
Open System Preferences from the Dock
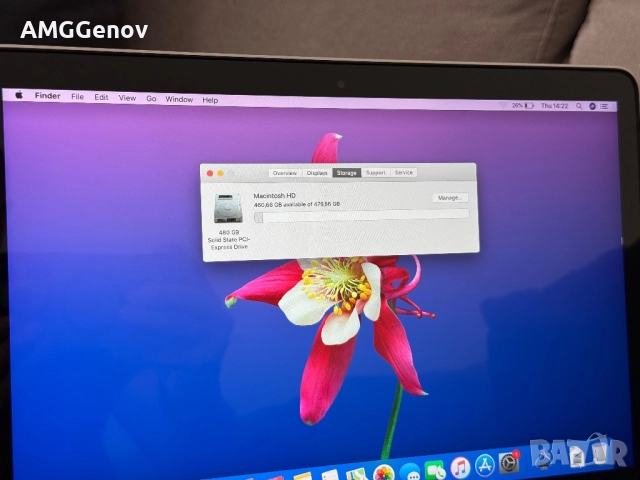pos(509,463)
